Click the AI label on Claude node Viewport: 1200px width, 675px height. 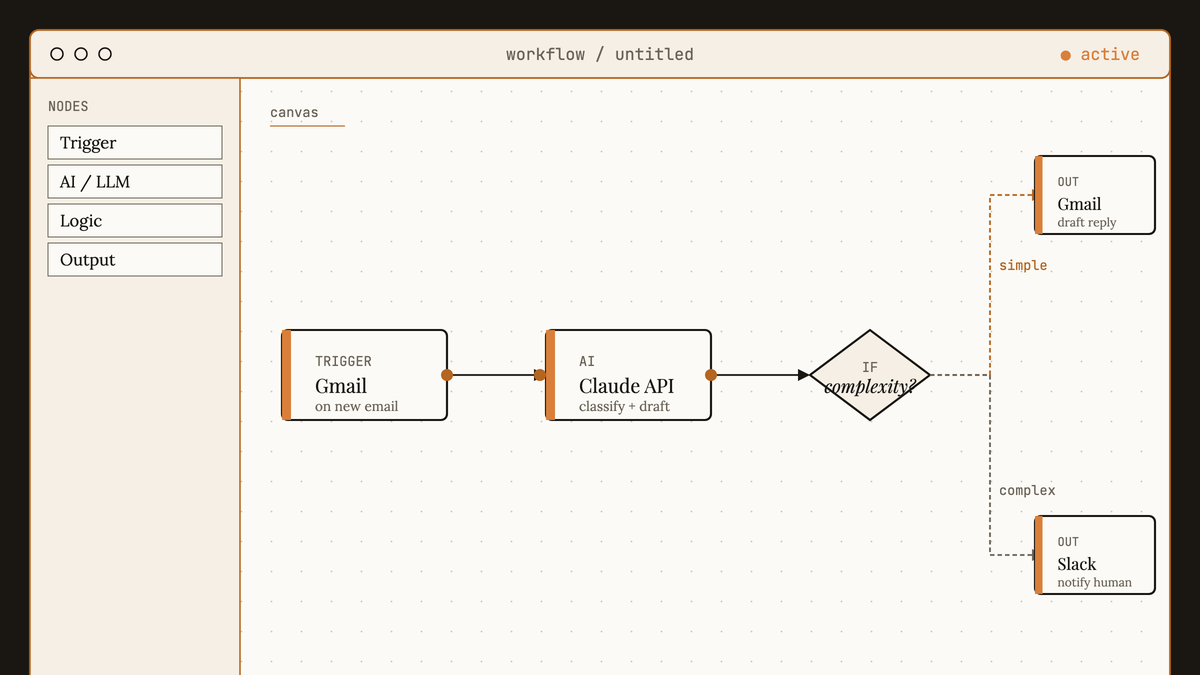(x=587, y=361)
